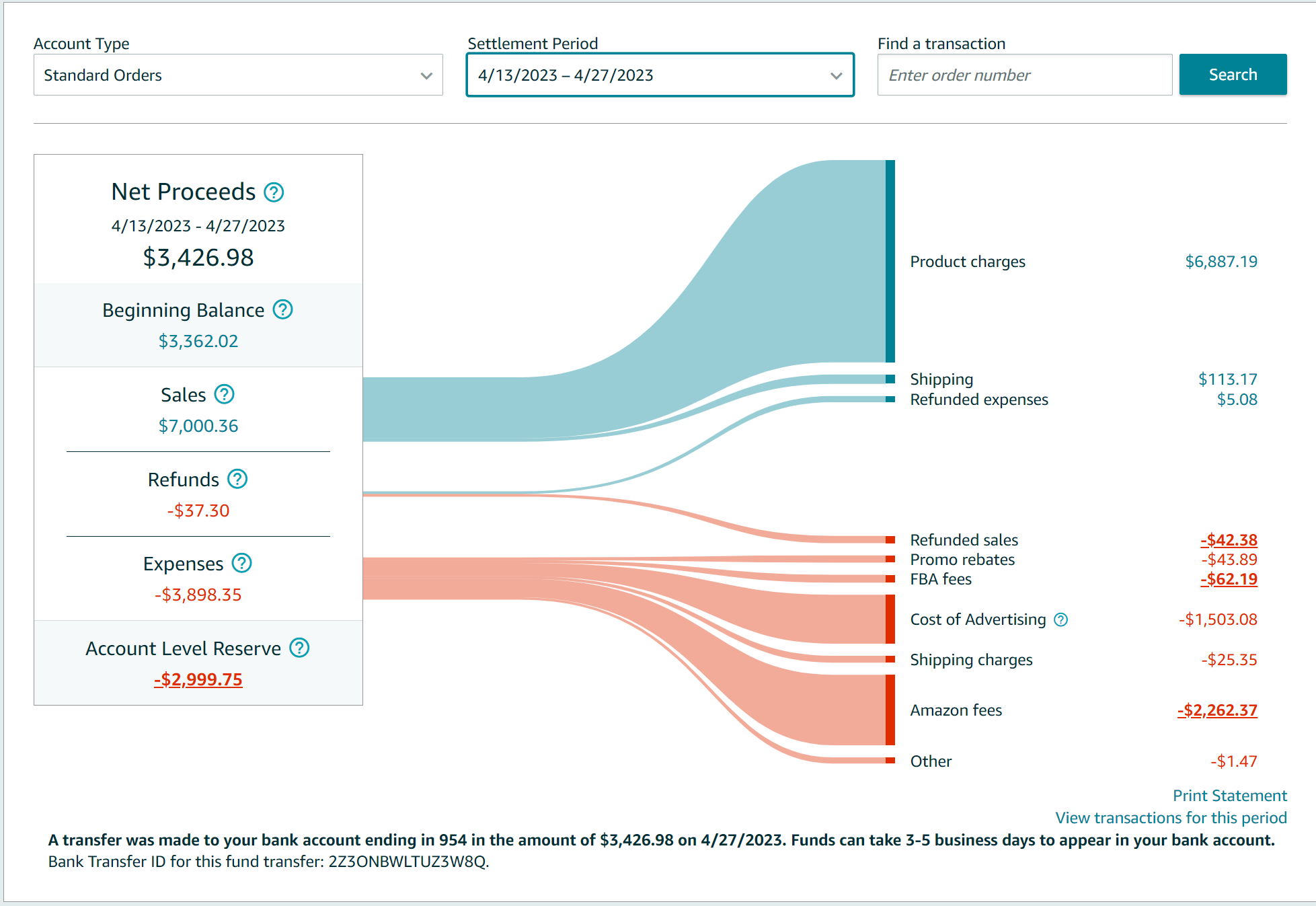
Task: Click help icon next to Net Proceeds
Action: coord(274,192)
